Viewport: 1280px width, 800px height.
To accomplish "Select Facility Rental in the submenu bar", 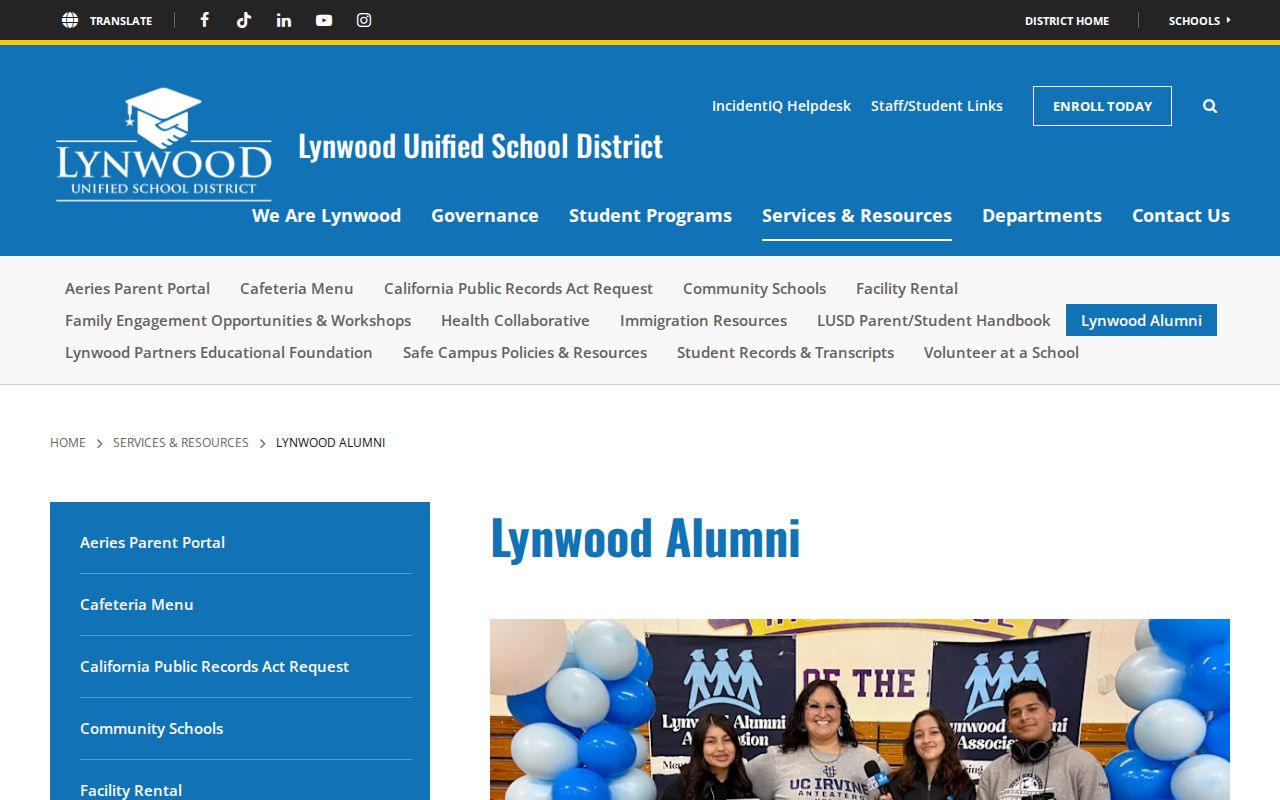I will (x=907, y=288).
